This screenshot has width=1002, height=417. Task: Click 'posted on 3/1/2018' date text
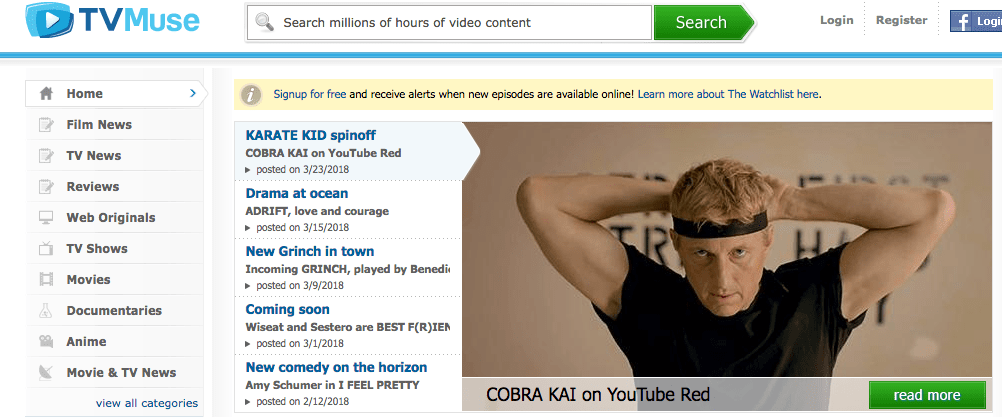(x=300, y=344)
